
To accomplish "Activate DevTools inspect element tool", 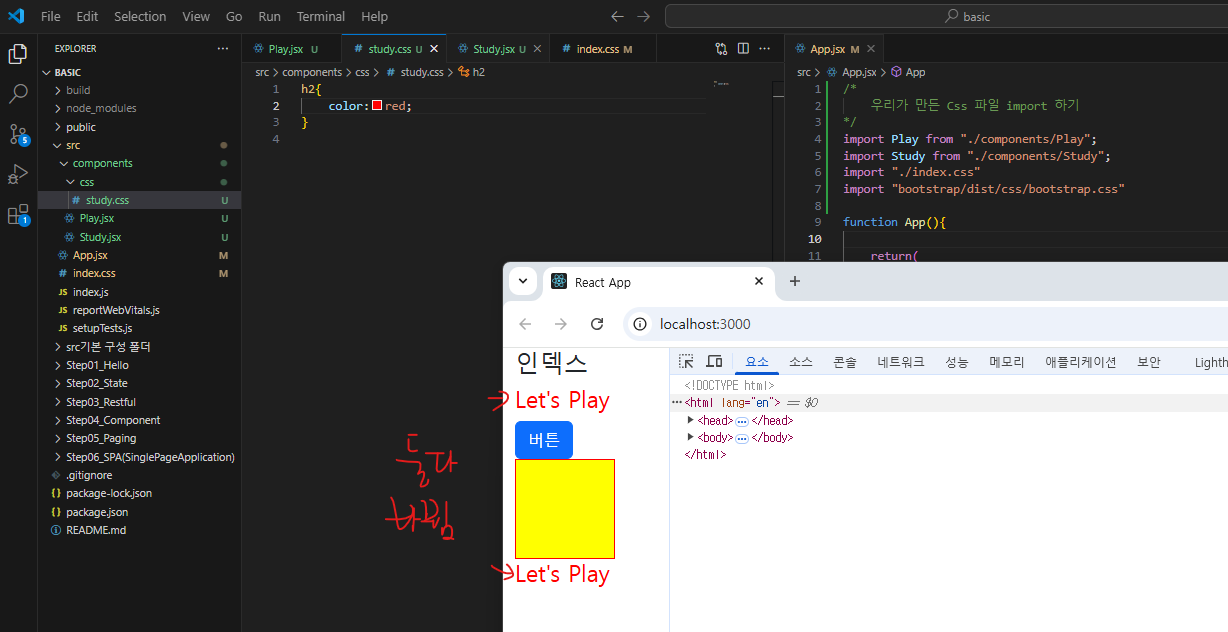I will tap(686, 362).
